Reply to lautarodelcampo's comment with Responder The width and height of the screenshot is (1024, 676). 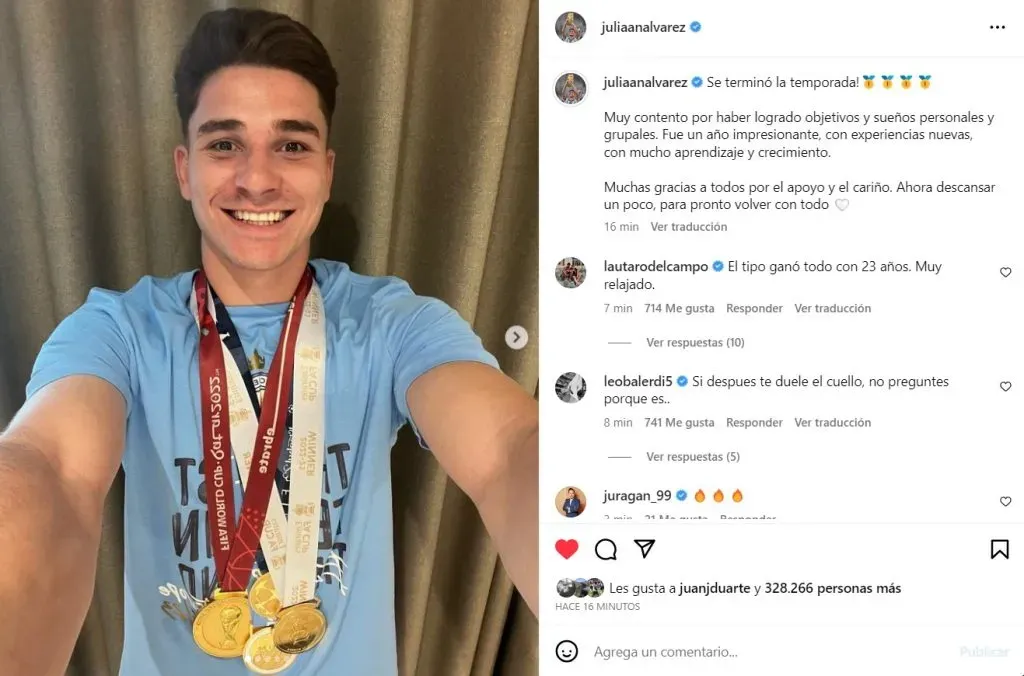754,308
